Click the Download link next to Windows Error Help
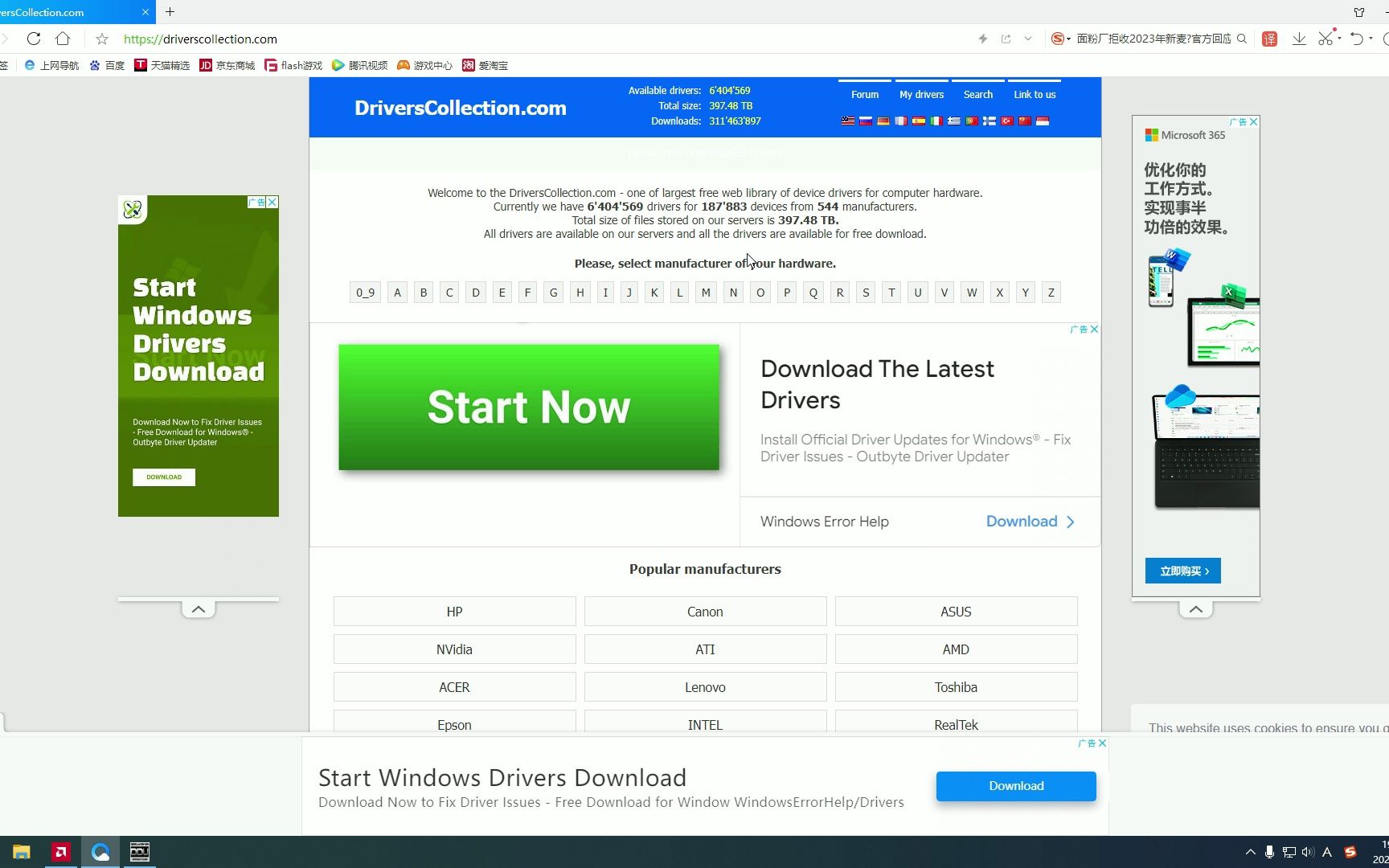 1030,522
